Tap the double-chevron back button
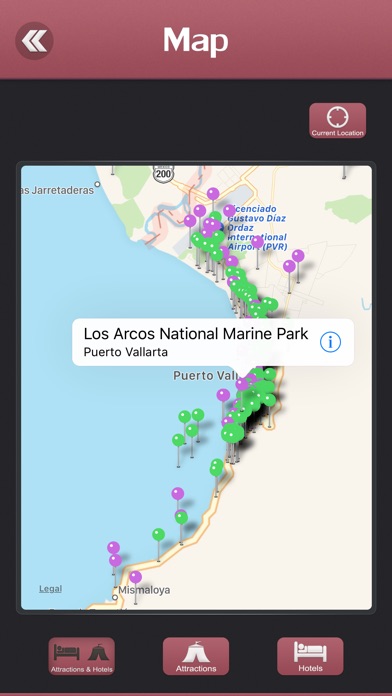 pyautogui.click(x=34, y=41)
